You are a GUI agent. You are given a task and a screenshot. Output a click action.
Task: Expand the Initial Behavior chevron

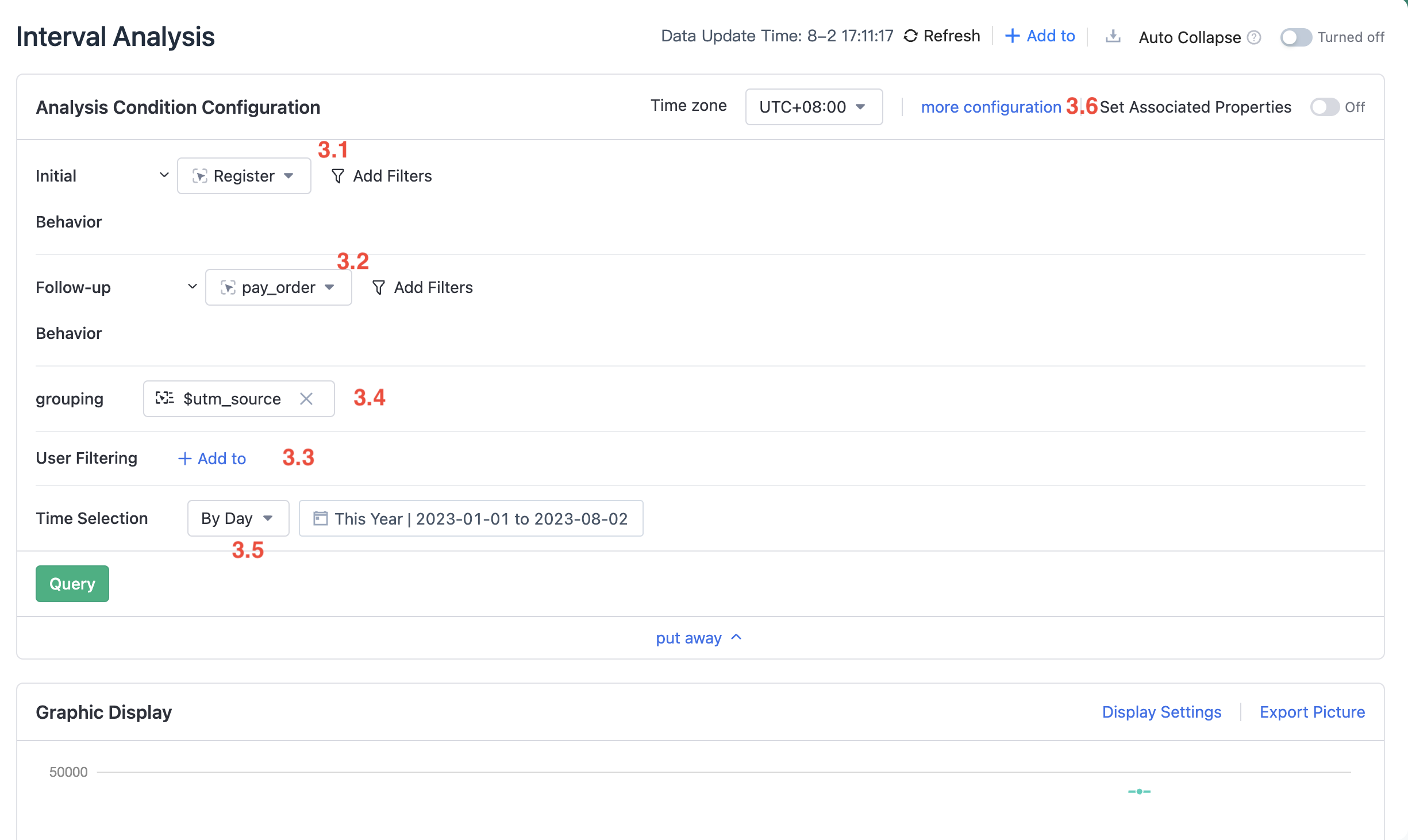pos(164,175)
